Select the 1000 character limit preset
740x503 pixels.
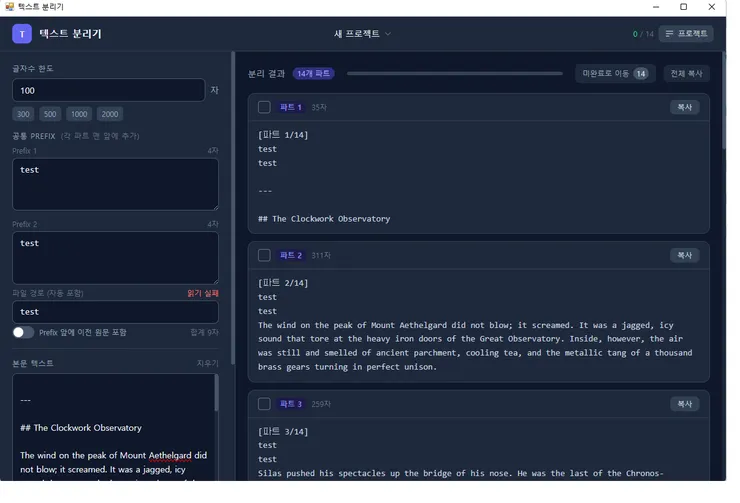click(80, 114)
